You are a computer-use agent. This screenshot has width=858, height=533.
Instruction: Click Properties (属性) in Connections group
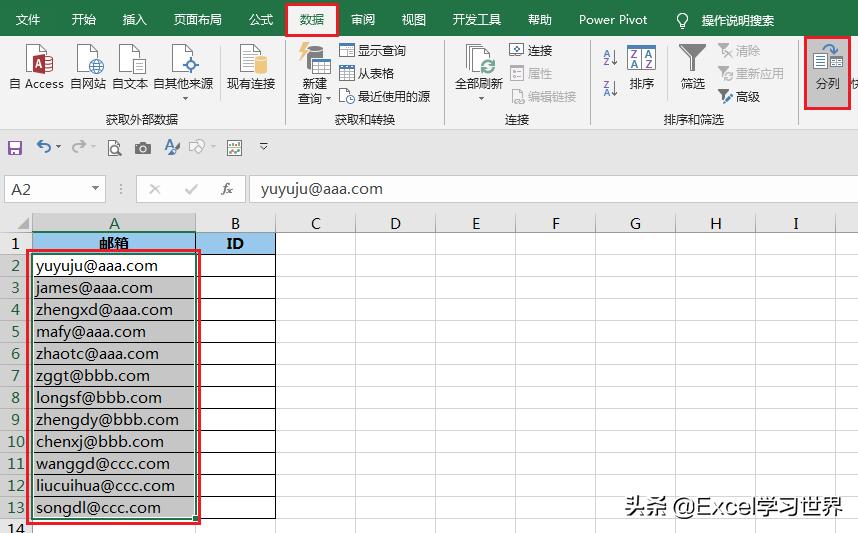(530, 73)
